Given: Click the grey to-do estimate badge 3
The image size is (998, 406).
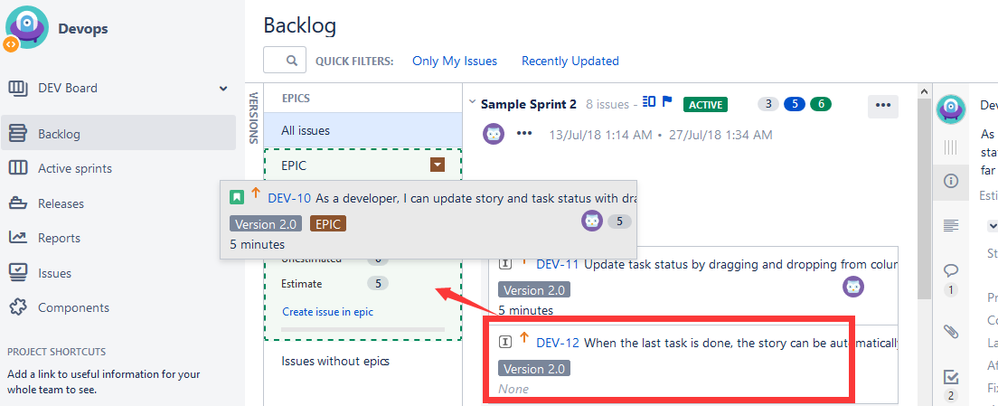Looking at the screenshot, I should [x=768, y=104].
